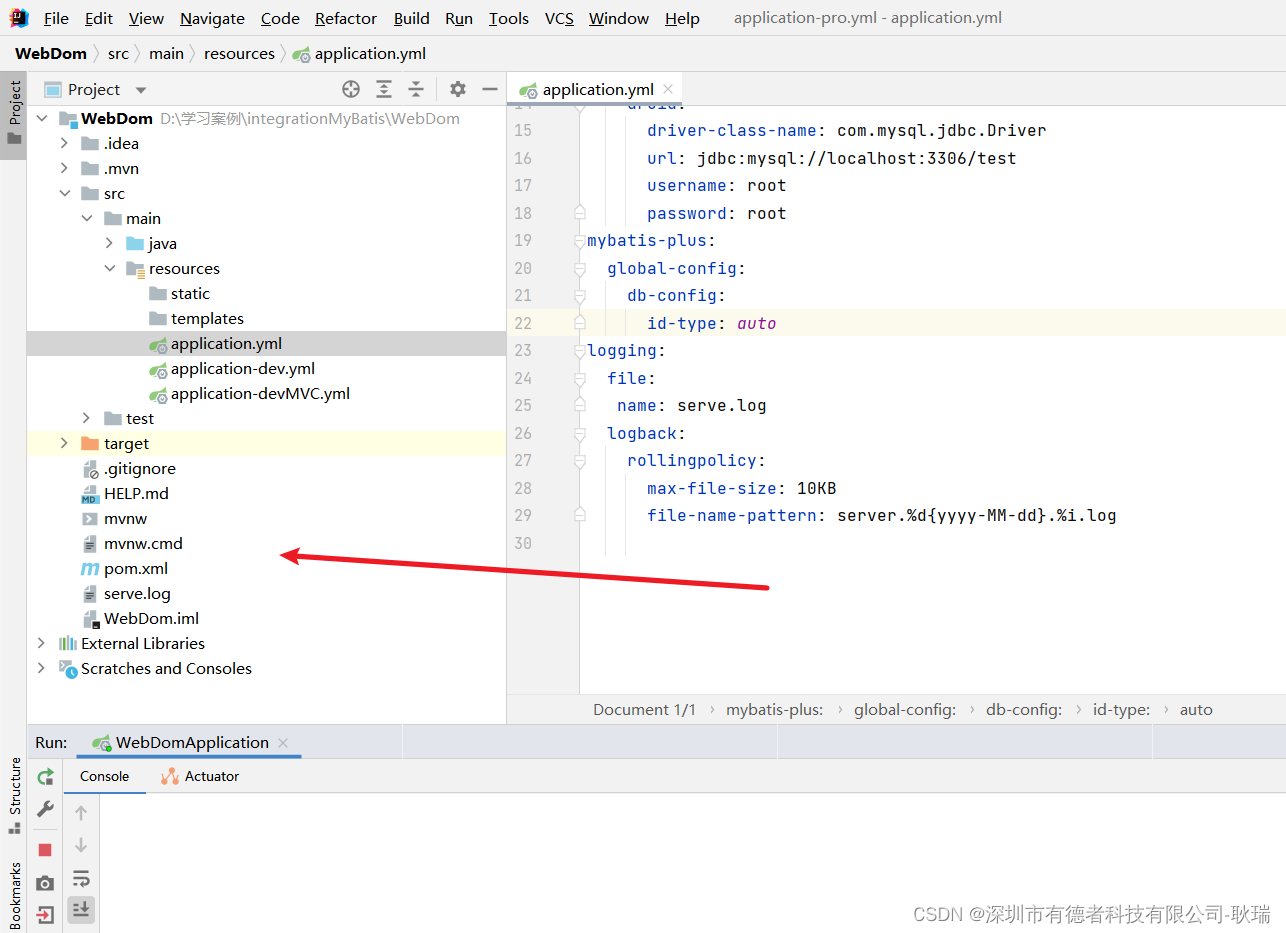Select serve.log file in project tree
Screen dimensions: 1286x933
coord(137,593)
